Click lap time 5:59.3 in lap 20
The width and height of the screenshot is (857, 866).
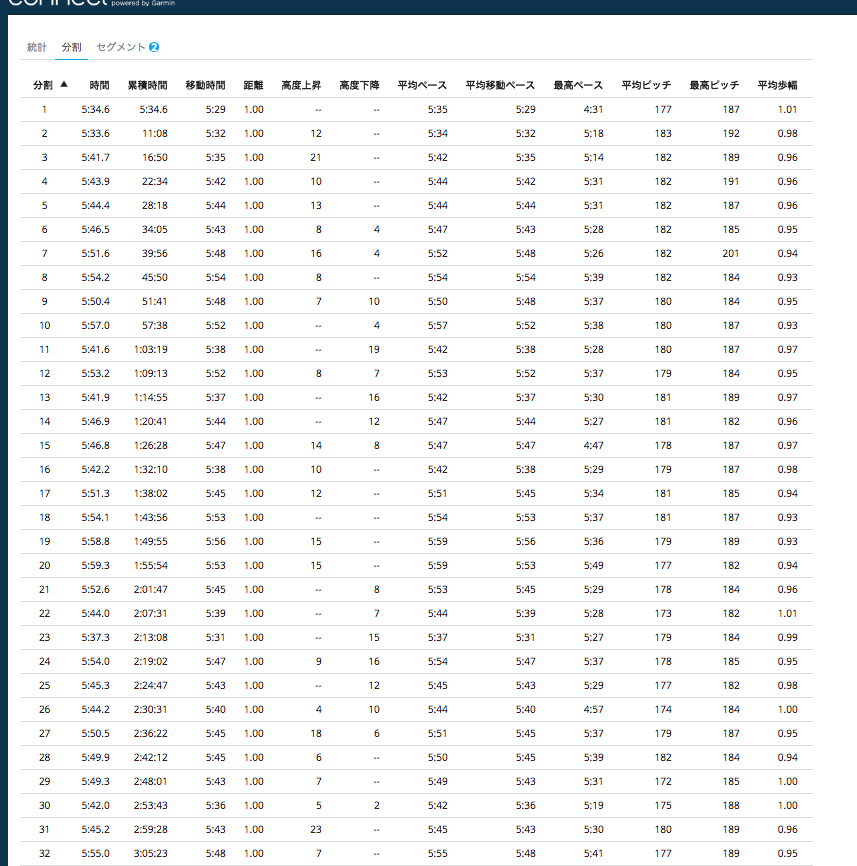pyautogui.click(x=96, y=566)
